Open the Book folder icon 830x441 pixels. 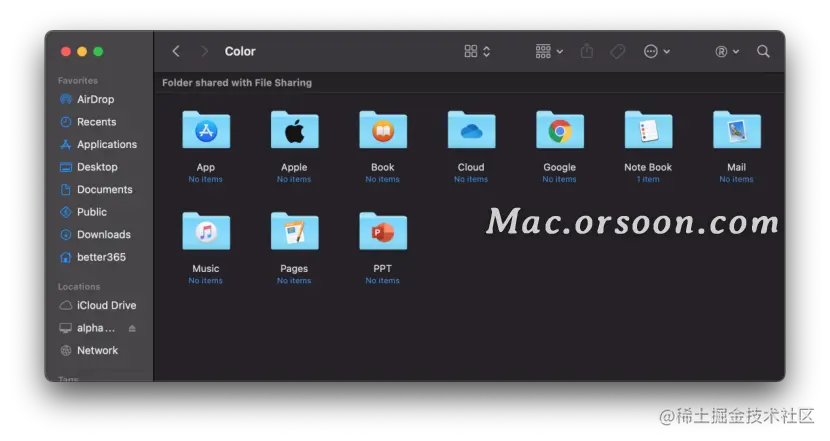point(383,130)
